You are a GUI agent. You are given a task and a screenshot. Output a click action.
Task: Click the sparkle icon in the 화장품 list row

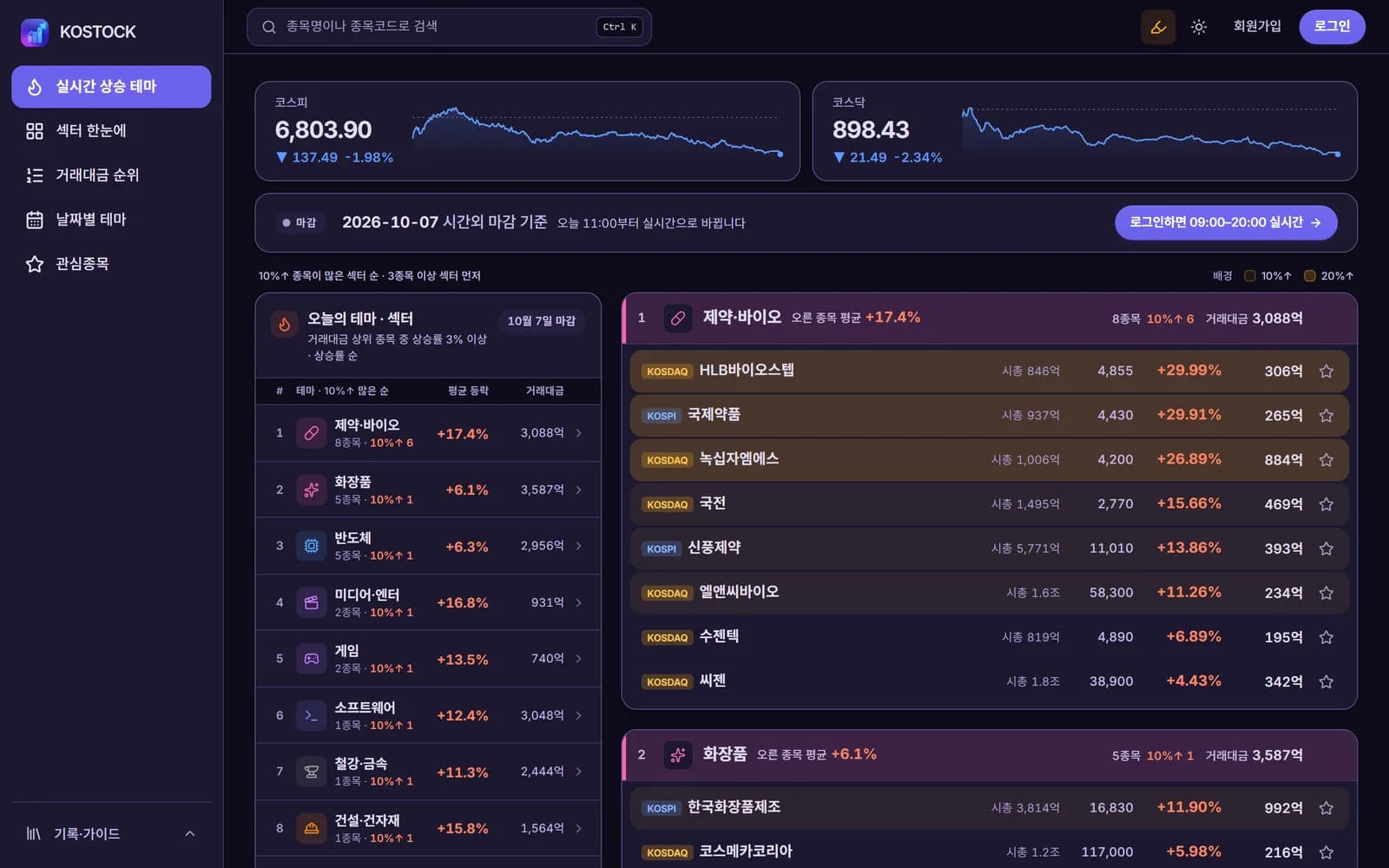click(311, 490)
